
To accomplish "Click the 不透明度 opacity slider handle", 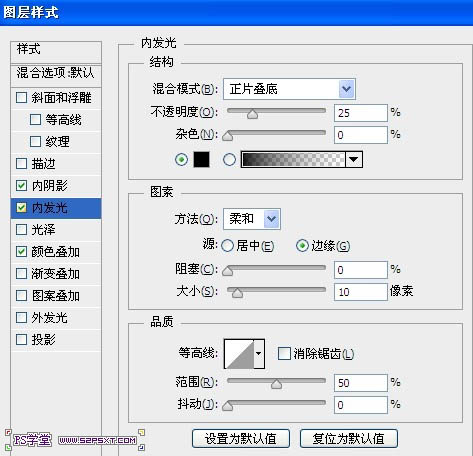I will pos(253,114).
